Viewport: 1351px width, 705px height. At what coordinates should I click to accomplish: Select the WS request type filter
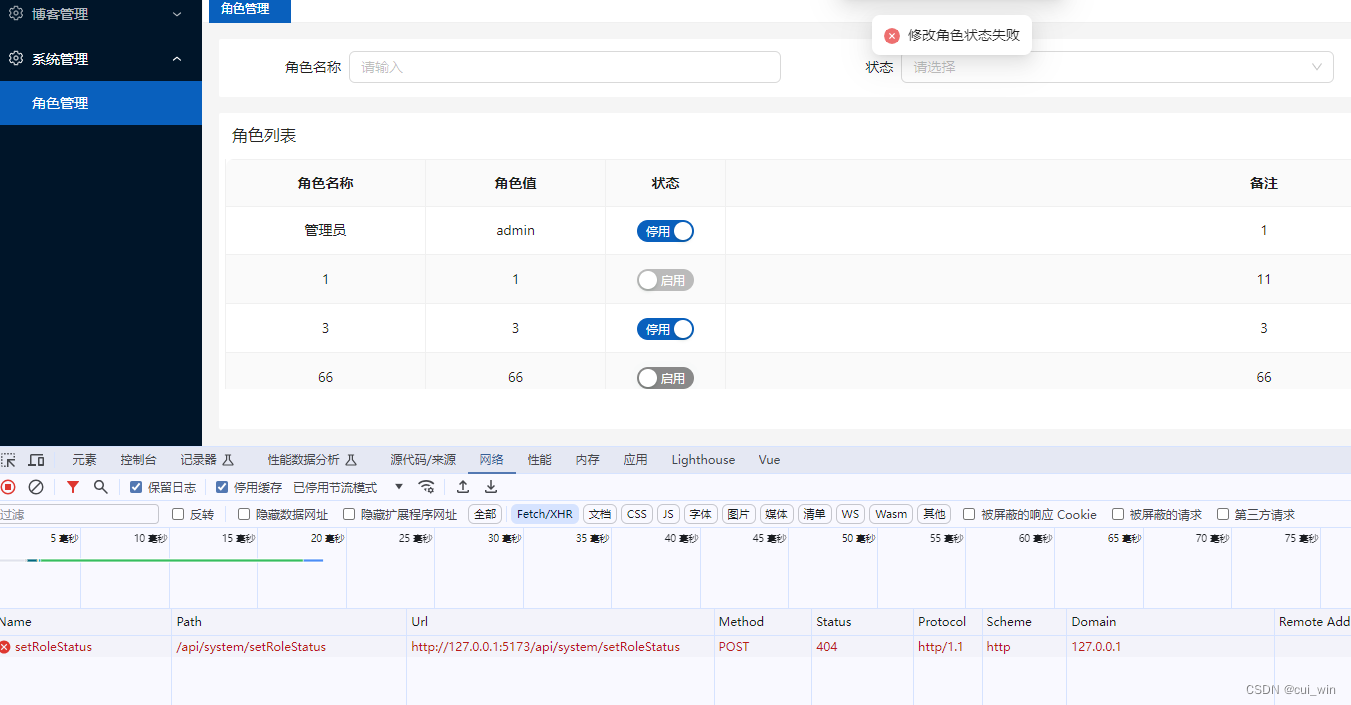[x=850, y=514]
